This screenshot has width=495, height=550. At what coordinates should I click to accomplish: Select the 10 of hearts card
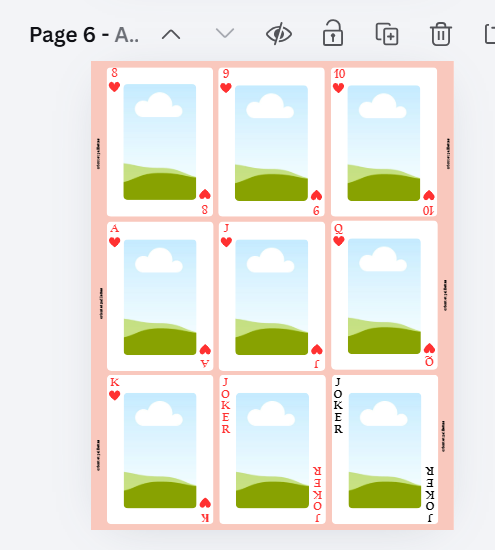point(384,142)
